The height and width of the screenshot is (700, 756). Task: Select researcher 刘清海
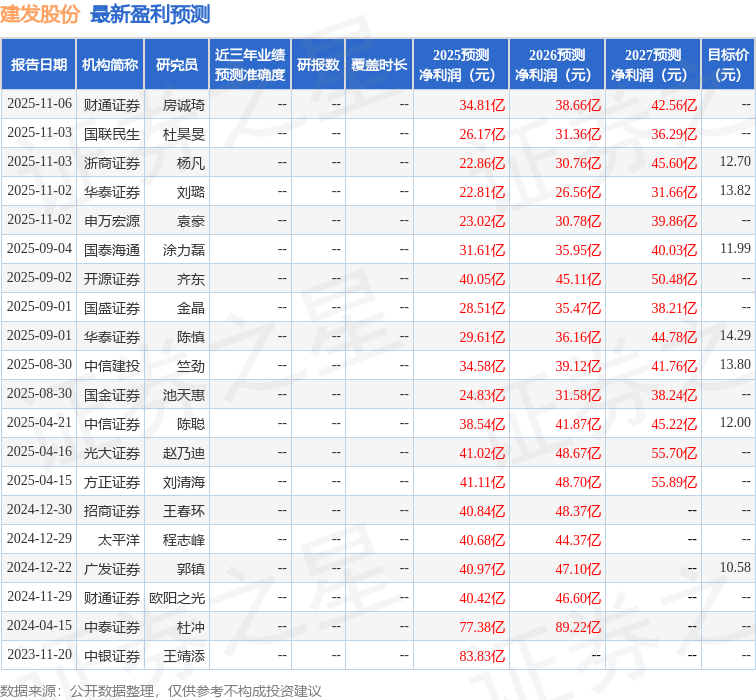pos(184,482)
